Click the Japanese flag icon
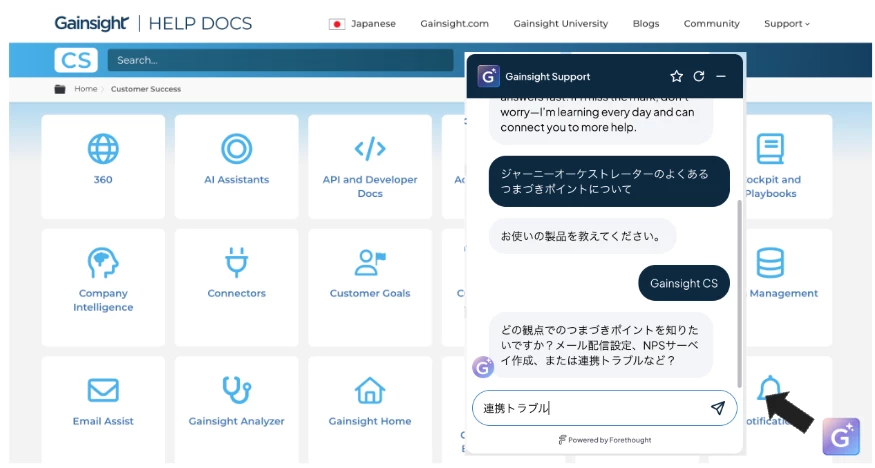Screen dimensions: 875x468 (337, 24)
